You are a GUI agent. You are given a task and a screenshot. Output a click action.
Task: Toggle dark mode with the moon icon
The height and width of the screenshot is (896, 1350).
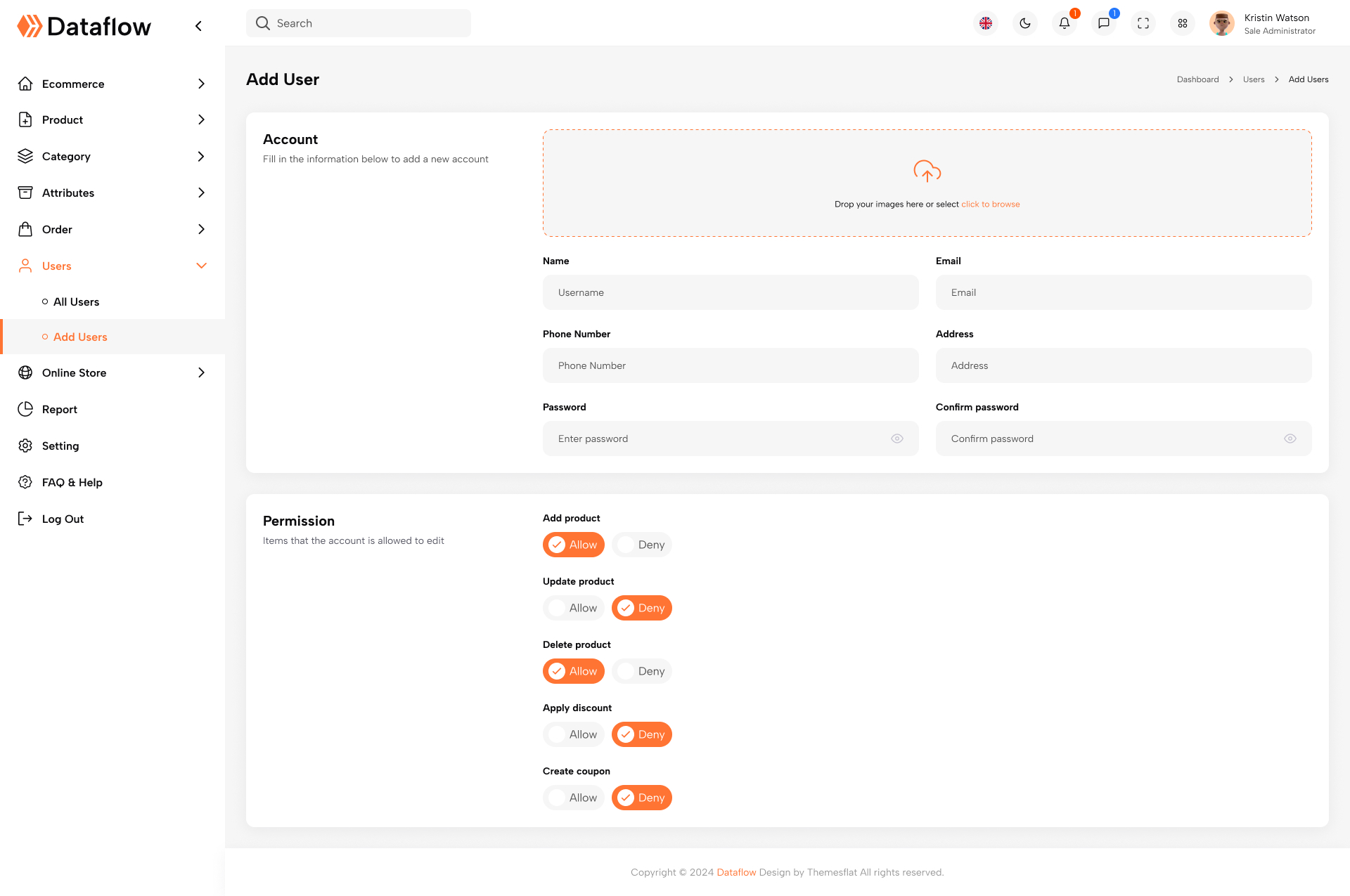point(1024,23)
